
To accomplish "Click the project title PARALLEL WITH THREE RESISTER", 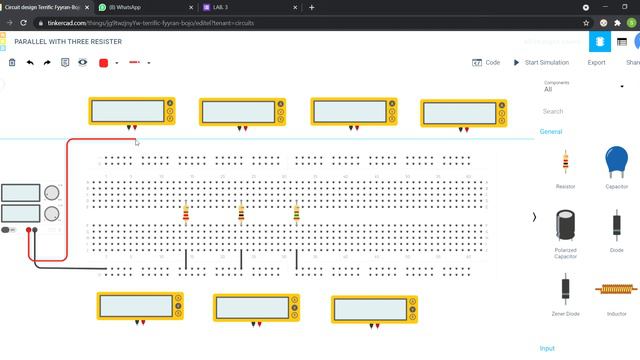I will pos(68,42).
